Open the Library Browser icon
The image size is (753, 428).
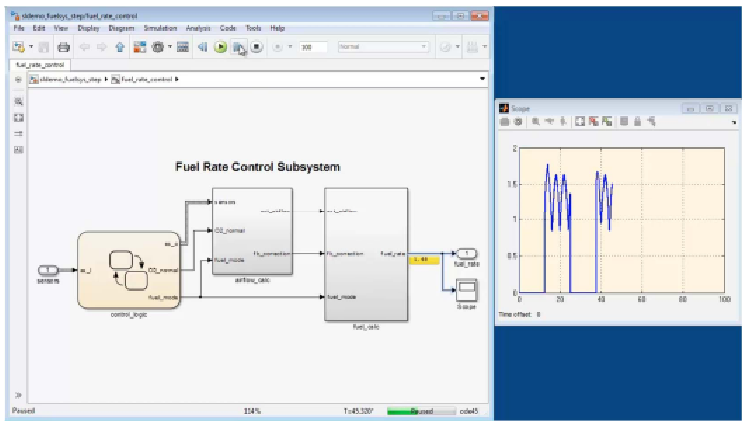click(139, 47)
